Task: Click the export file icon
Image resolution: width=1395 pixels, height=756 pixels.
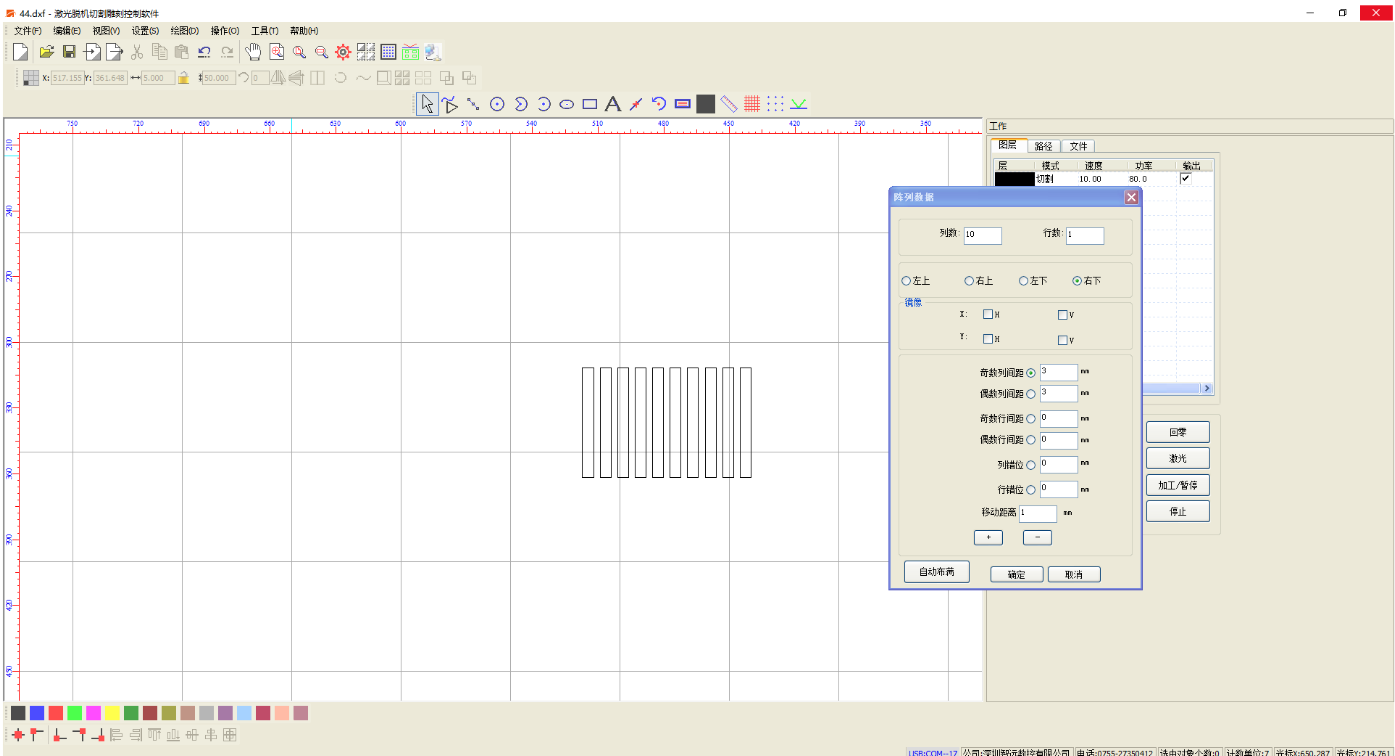Action: [114, 52]
